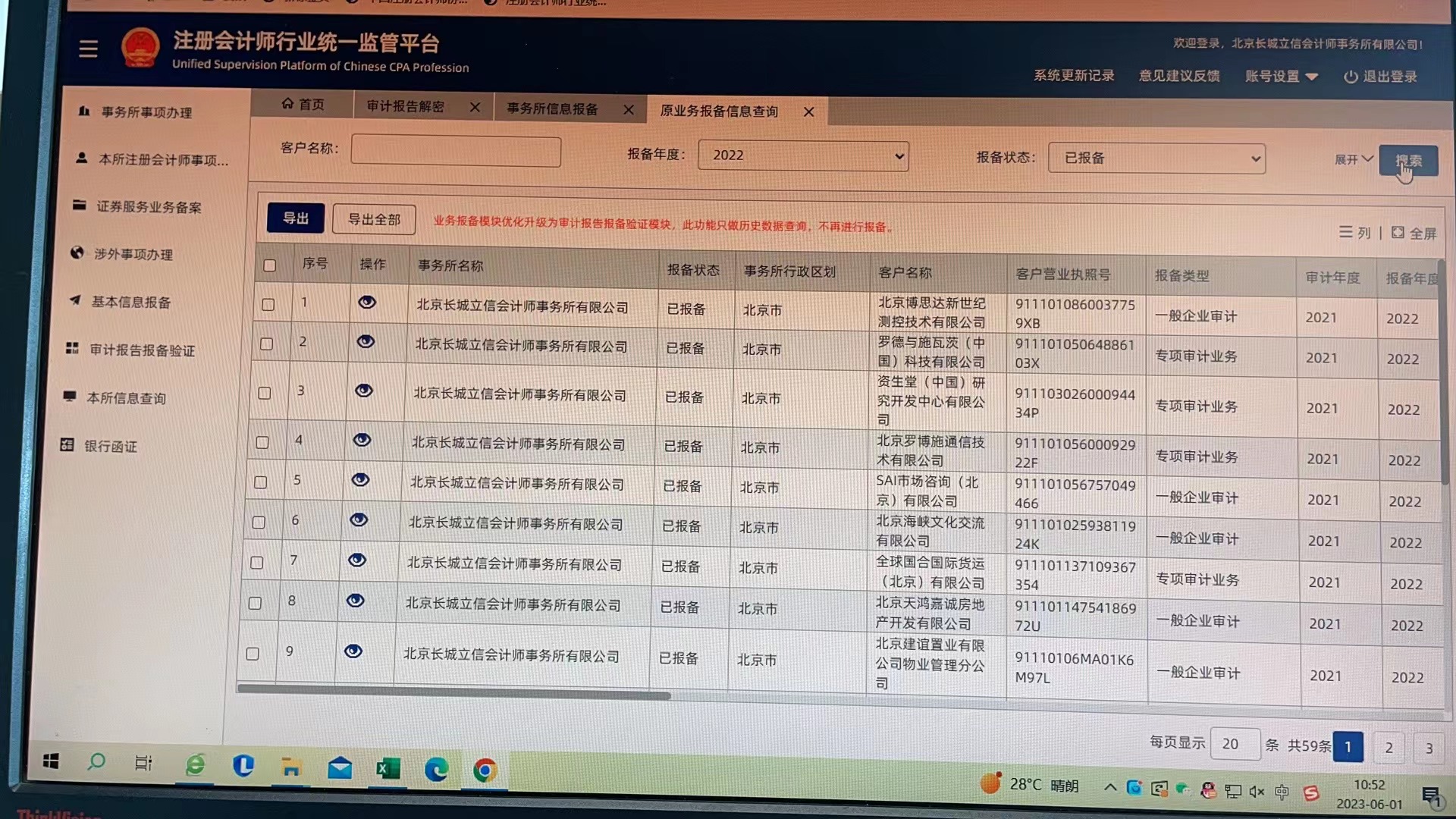The image size is (1456, 819).
Task: Open 银行函证 in the sidebar
Action: click(x=110, y=446)
